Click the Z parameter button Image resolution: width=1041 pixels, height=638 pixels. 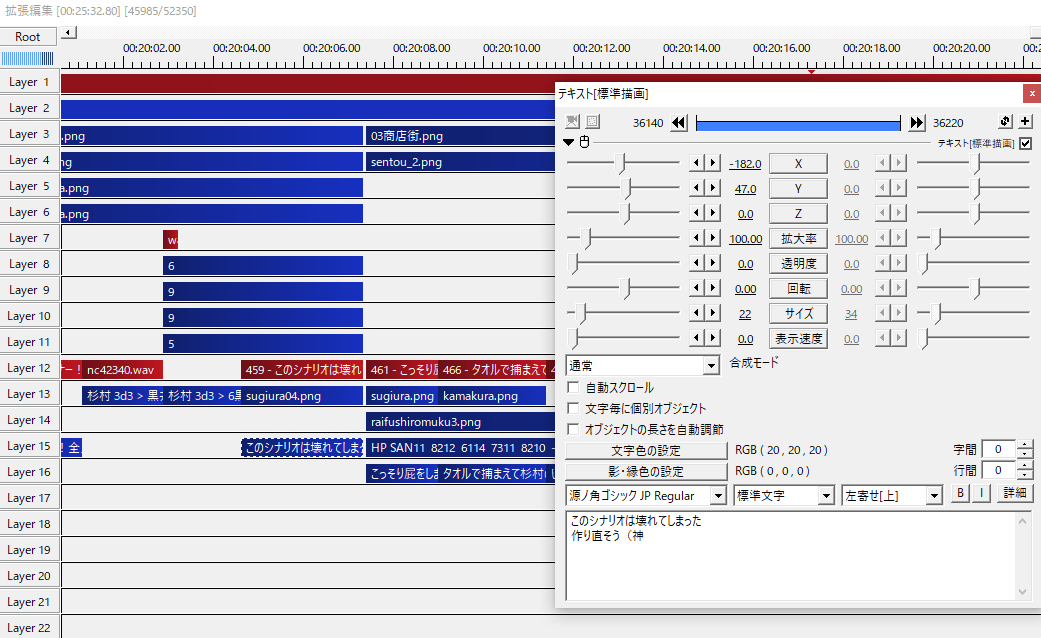[x=798, y=214]
